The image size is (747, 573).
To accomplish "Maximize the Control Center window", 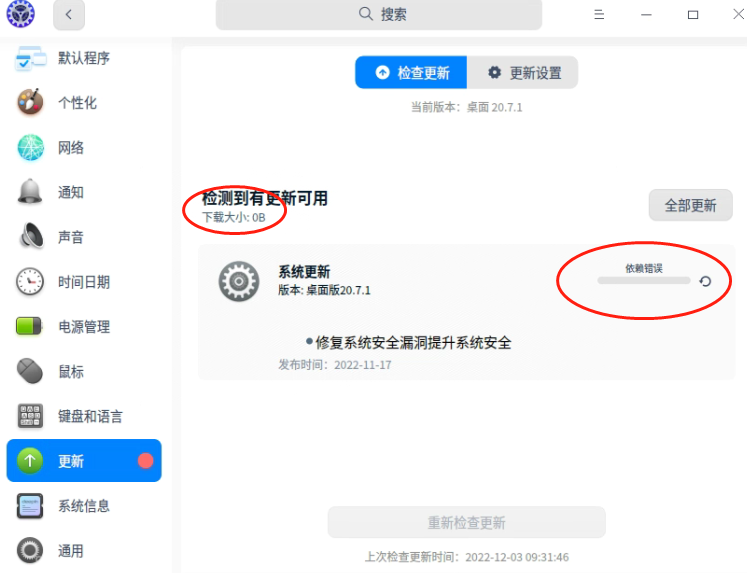I will tap(693, 15).
